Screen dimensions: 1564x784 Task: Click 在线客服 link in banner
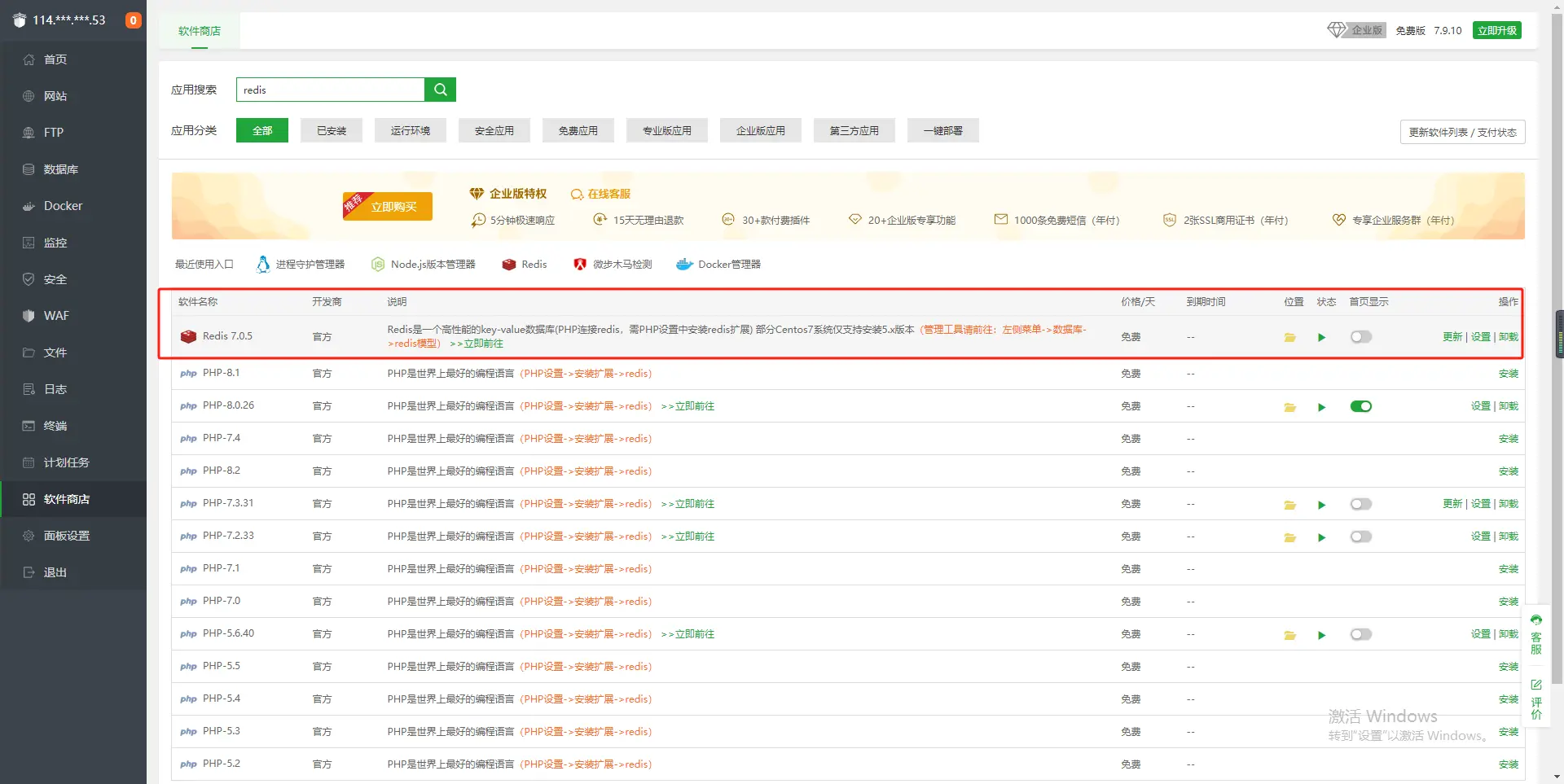tap(601, 194)
